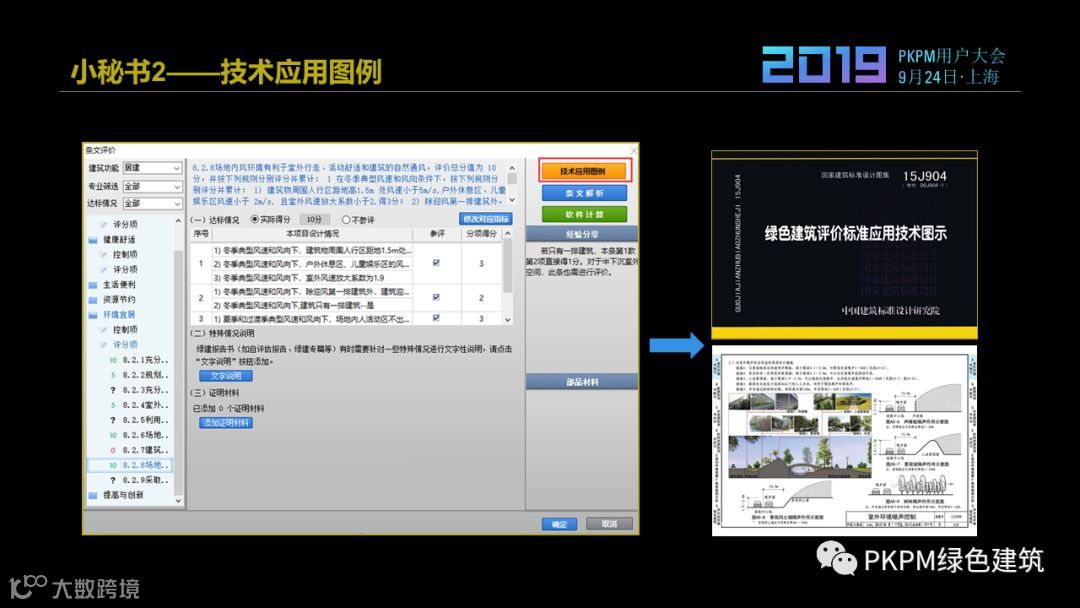Open 评分项 under 健康舒适
Viewport: 1080px width, 608px height.
(125, 269)
